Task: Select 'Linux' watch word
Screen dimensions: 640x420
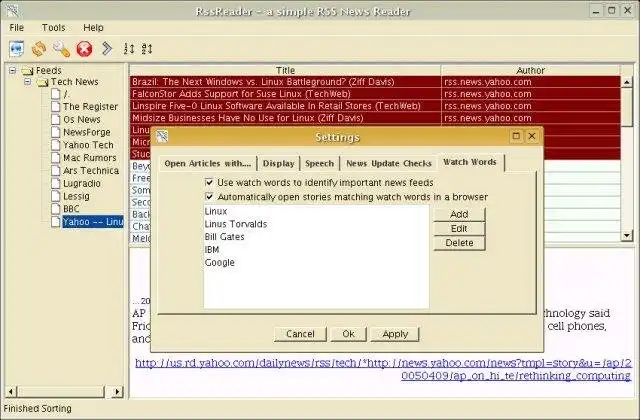Action: [316, 211]
